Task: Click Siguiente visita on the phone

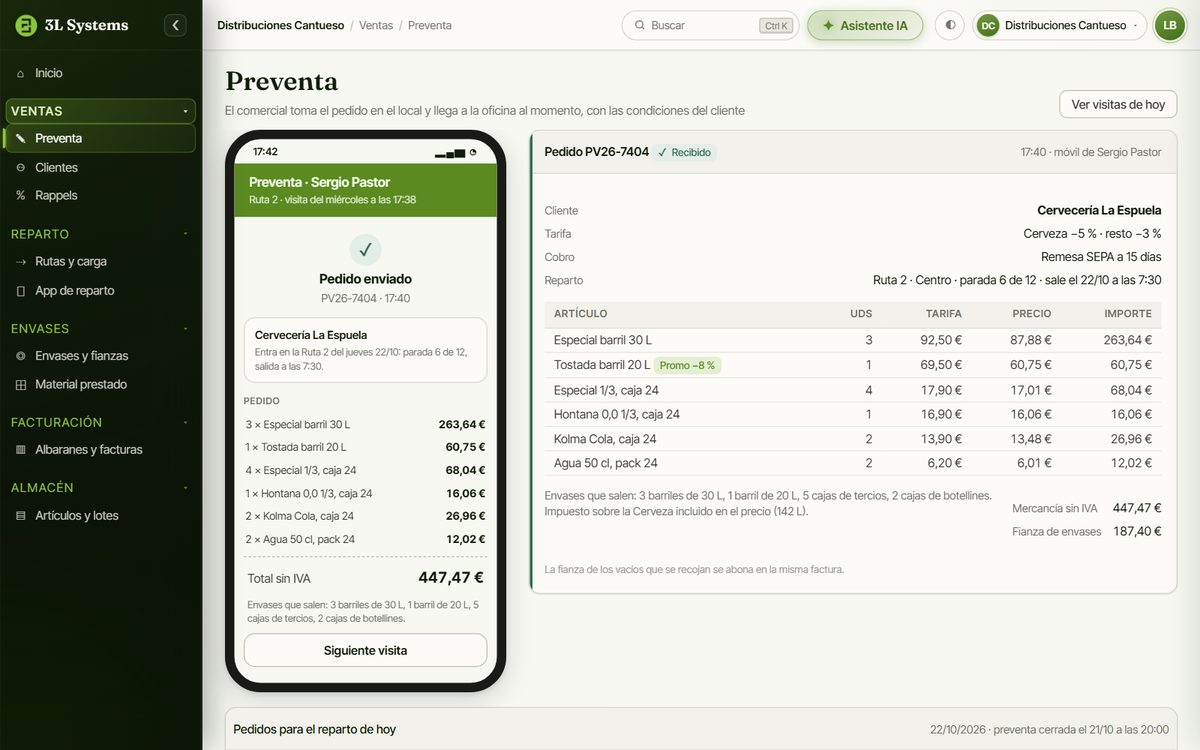Action: click(x=365, y=650)
